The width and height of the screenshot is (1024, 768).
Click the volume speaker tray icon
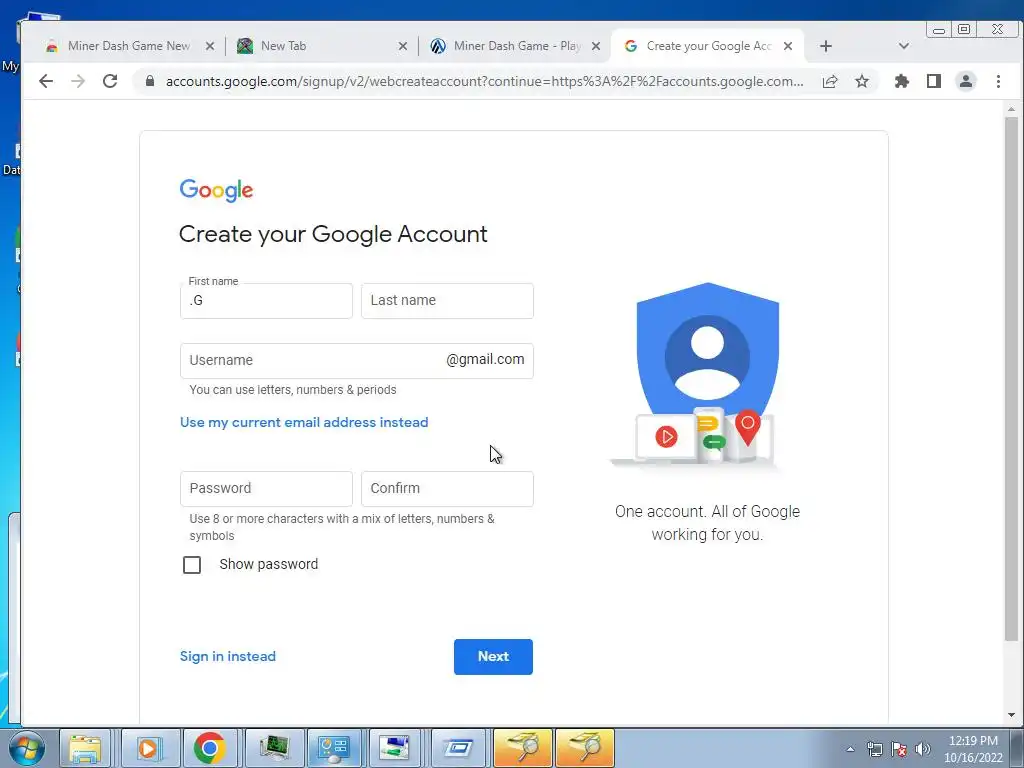coord(922,749)
